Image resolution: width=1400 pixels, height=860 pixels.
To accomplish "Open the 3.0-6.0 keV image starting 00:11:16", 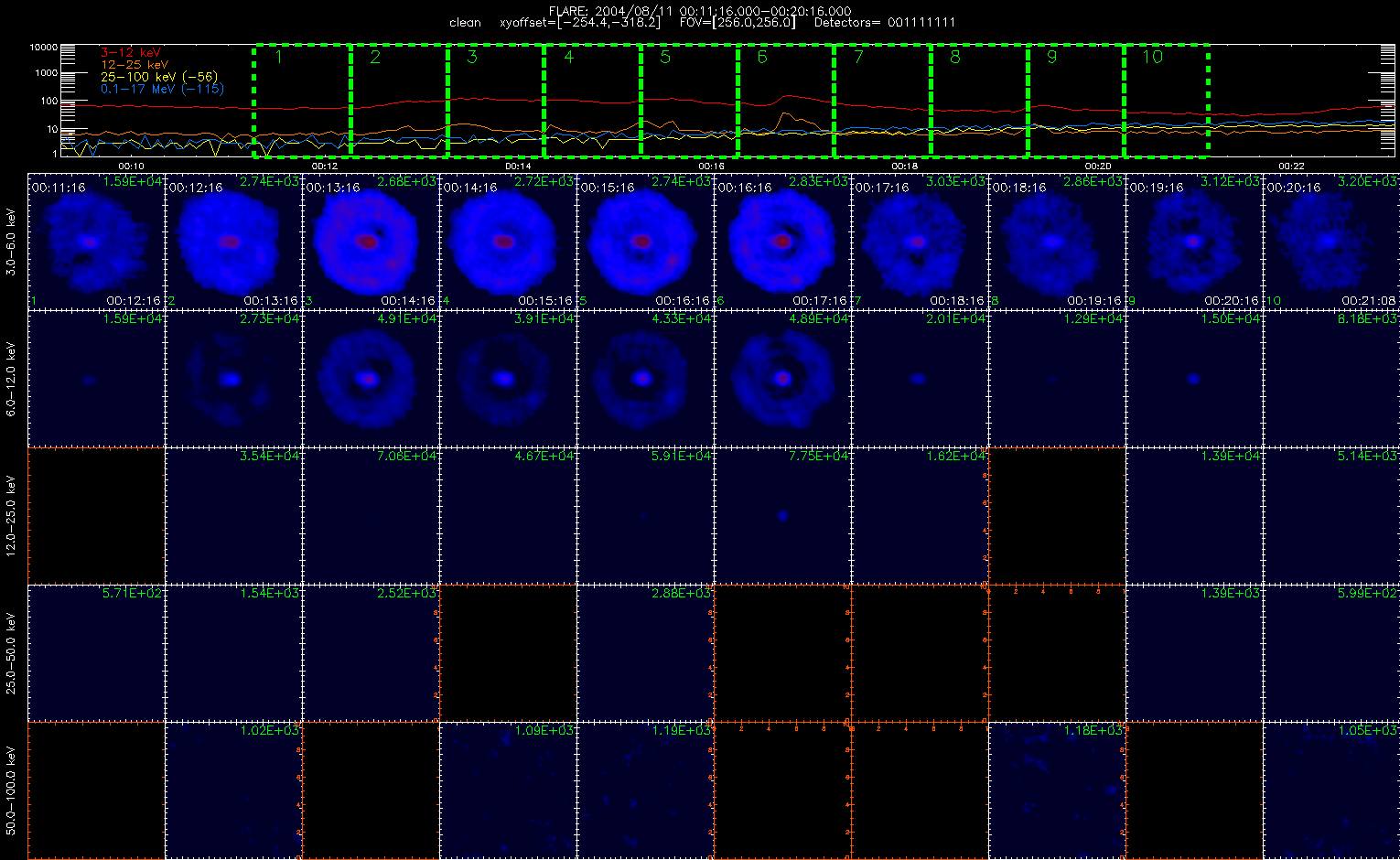I will [x=96, y=242].
